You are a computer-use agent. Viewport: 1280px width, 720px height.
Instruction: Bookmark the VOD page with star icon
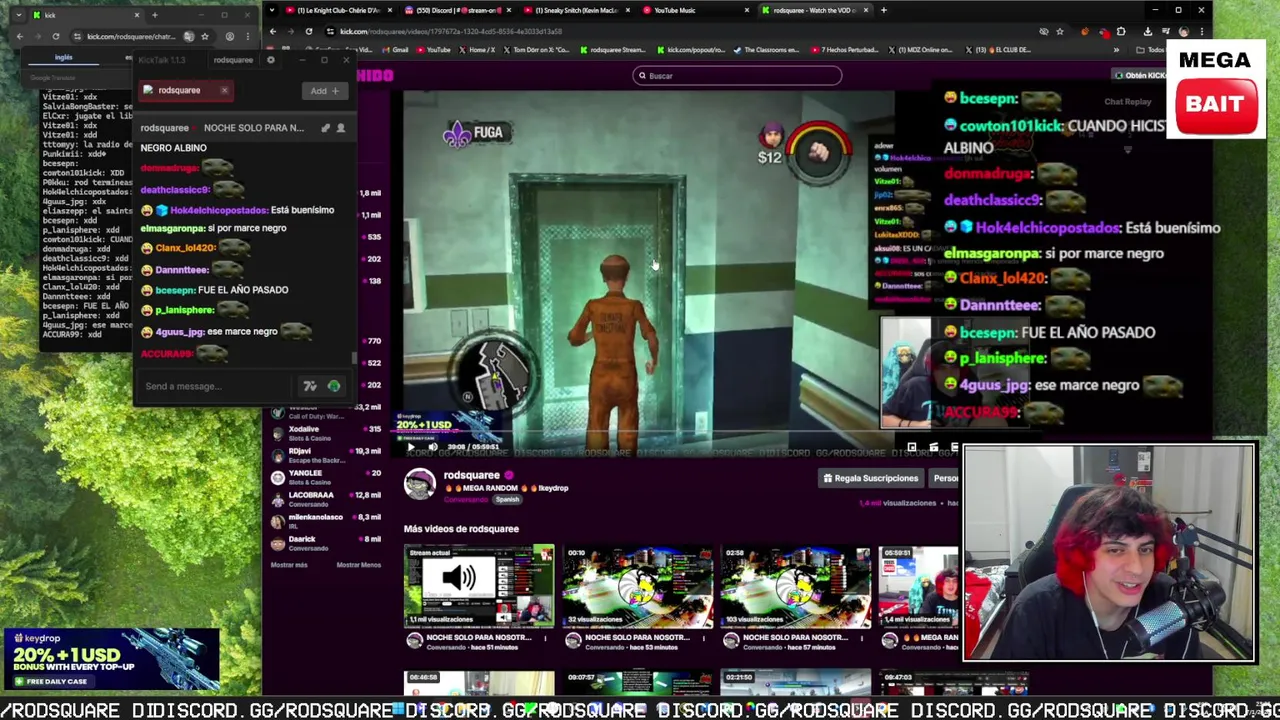(x=1060, y=31)
